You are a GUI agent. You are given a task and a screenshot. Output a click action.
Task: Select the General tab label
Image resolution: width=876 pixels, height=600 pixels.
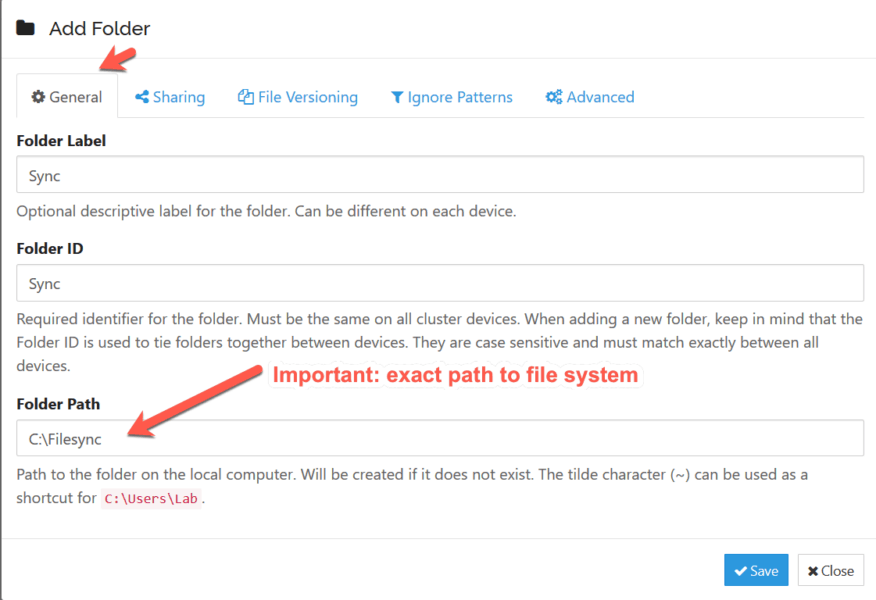click(76, 97)
